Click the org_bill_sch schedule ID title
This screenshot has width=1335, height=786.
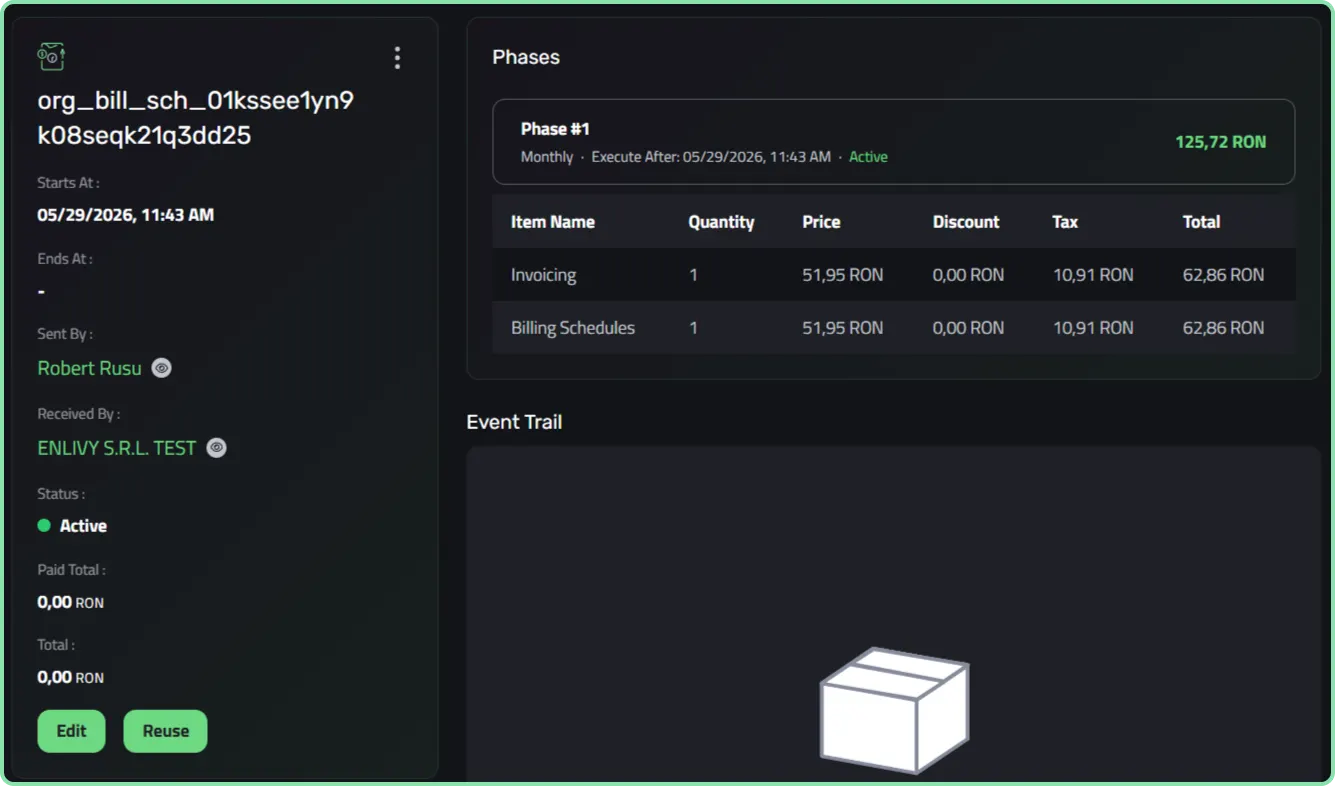[195, 118]
